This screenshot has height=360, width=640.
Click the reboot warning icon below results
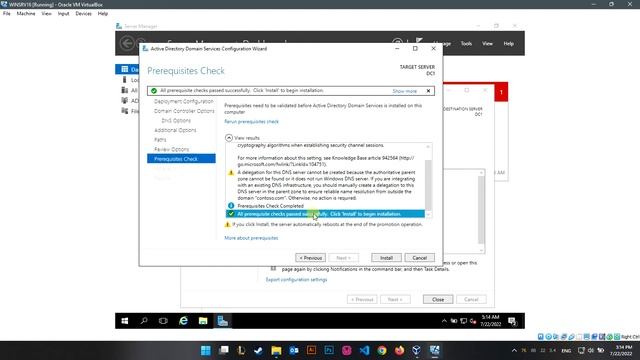point(228,224)
